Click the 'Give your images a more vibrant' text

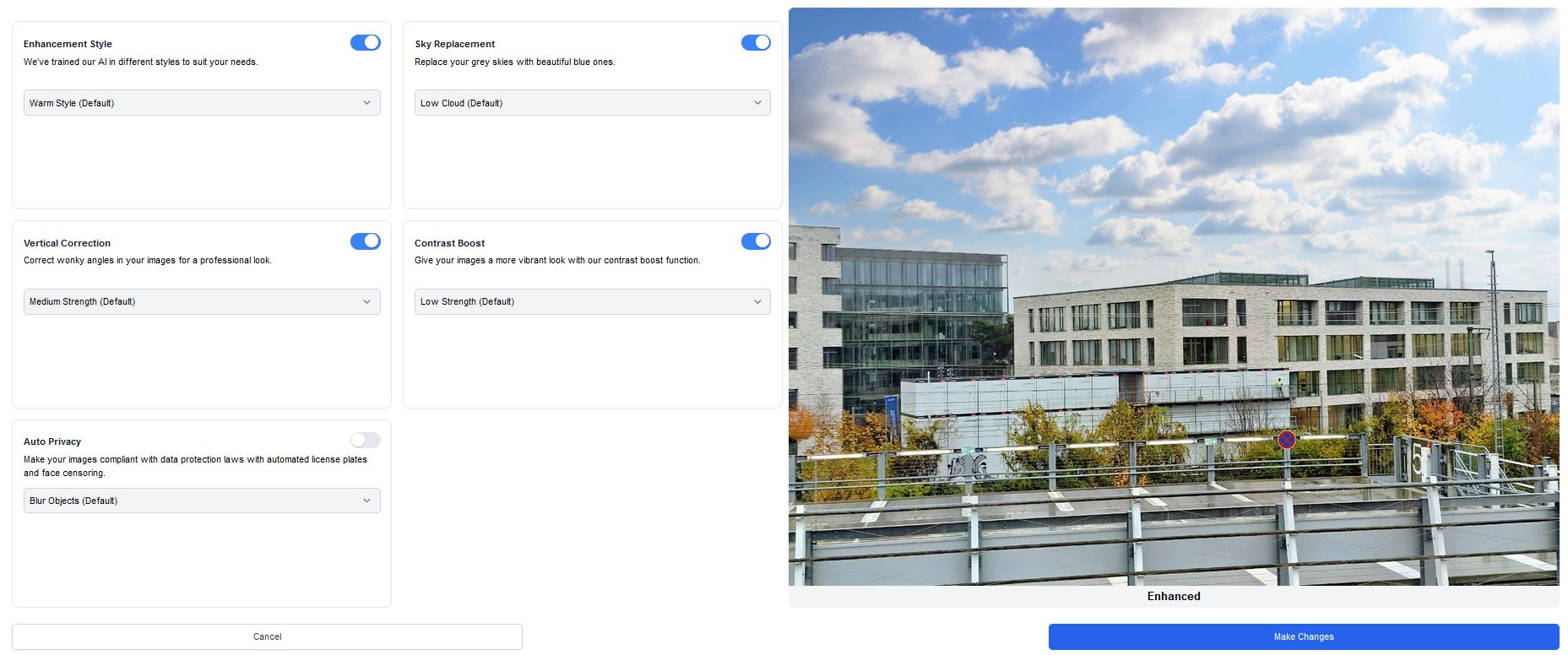(557, 260)
